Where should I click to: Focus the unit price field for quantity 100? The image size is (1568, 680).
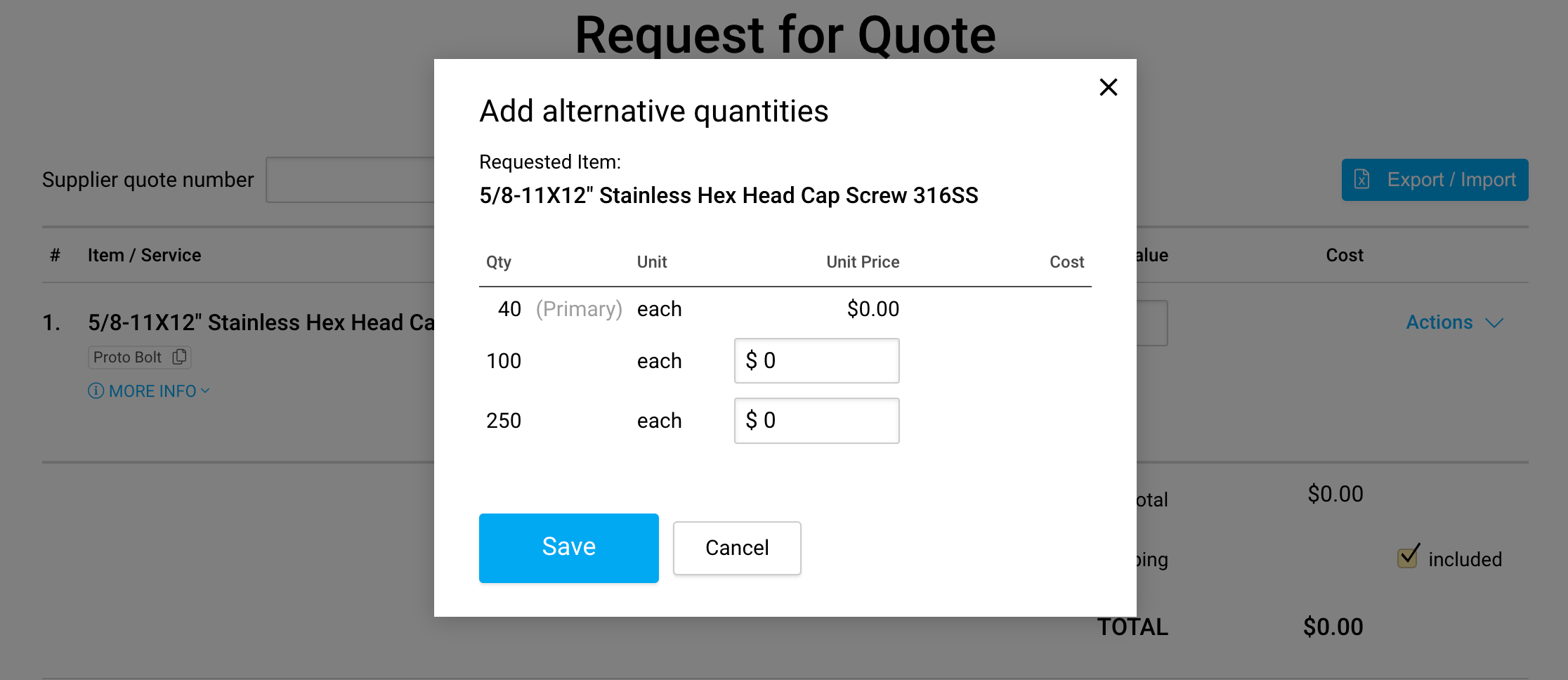click(x=816, y=360)
